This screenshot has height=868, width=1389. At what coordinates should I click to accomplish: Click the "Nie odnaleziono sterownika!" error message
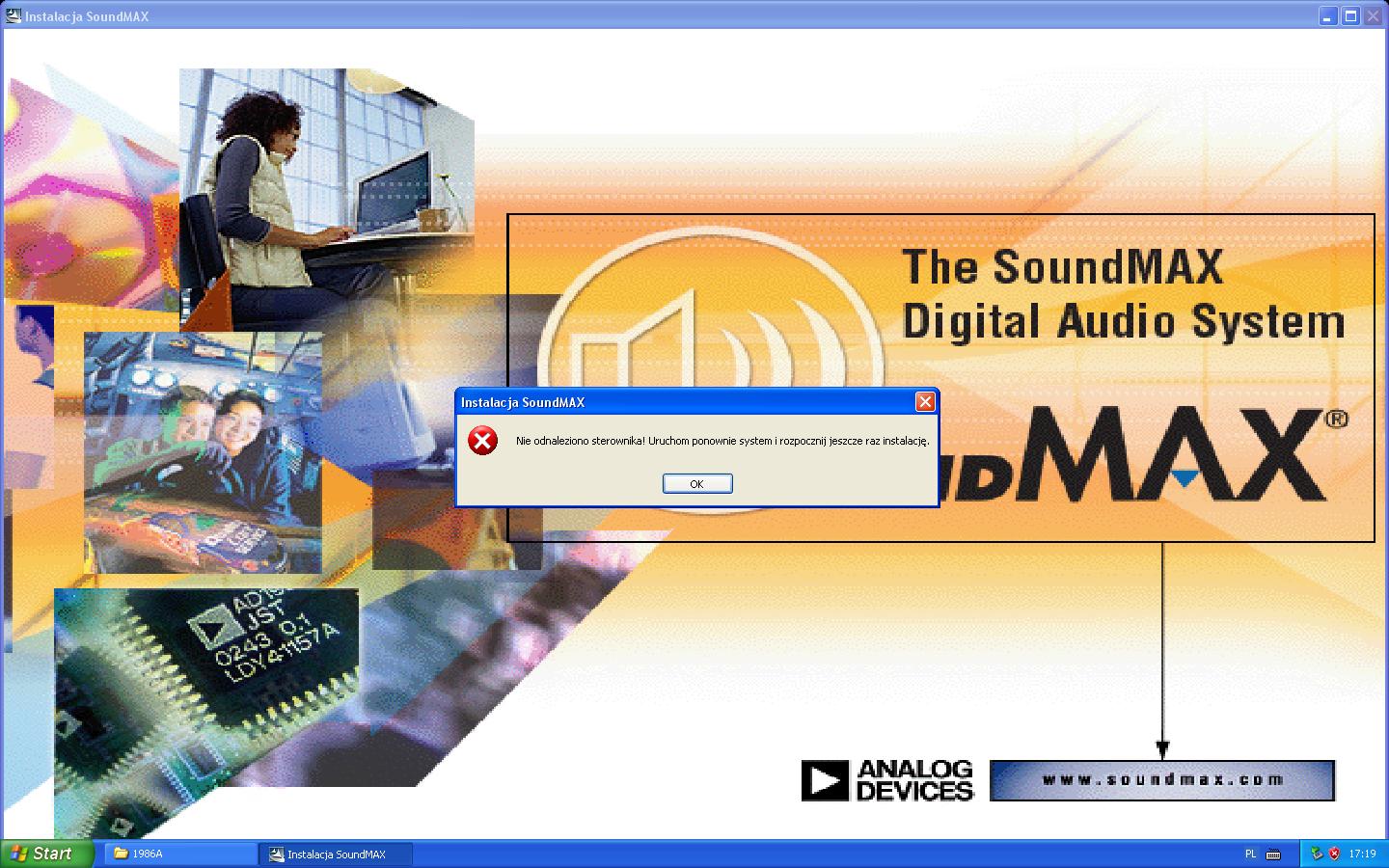pyautogui.click(x=722, y=442)
